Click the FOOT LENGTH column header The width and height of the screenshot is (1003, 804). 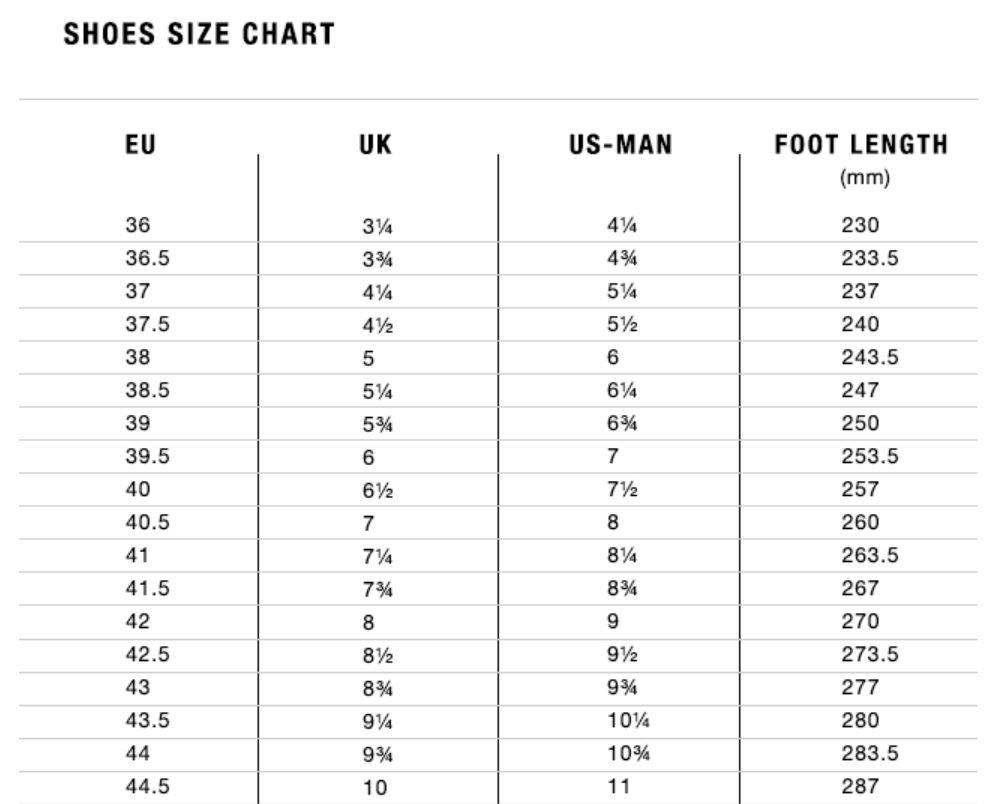click(861, 145)
